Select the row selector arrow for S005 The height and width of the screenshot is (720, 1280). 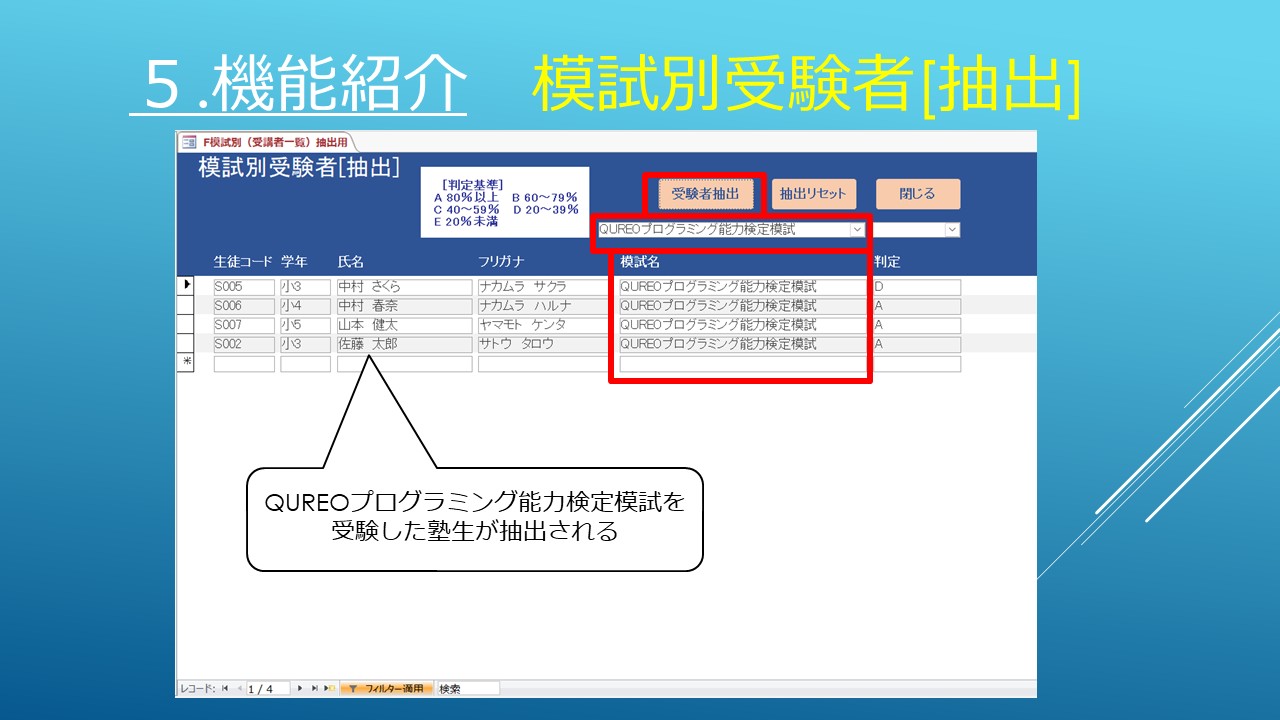click(x=185, y=287)
